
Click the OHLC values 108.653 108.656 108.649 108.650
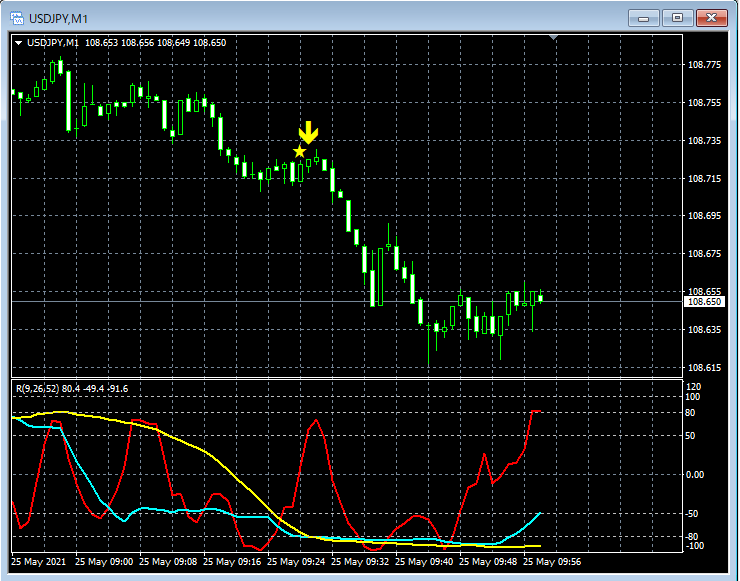point(155,43)
